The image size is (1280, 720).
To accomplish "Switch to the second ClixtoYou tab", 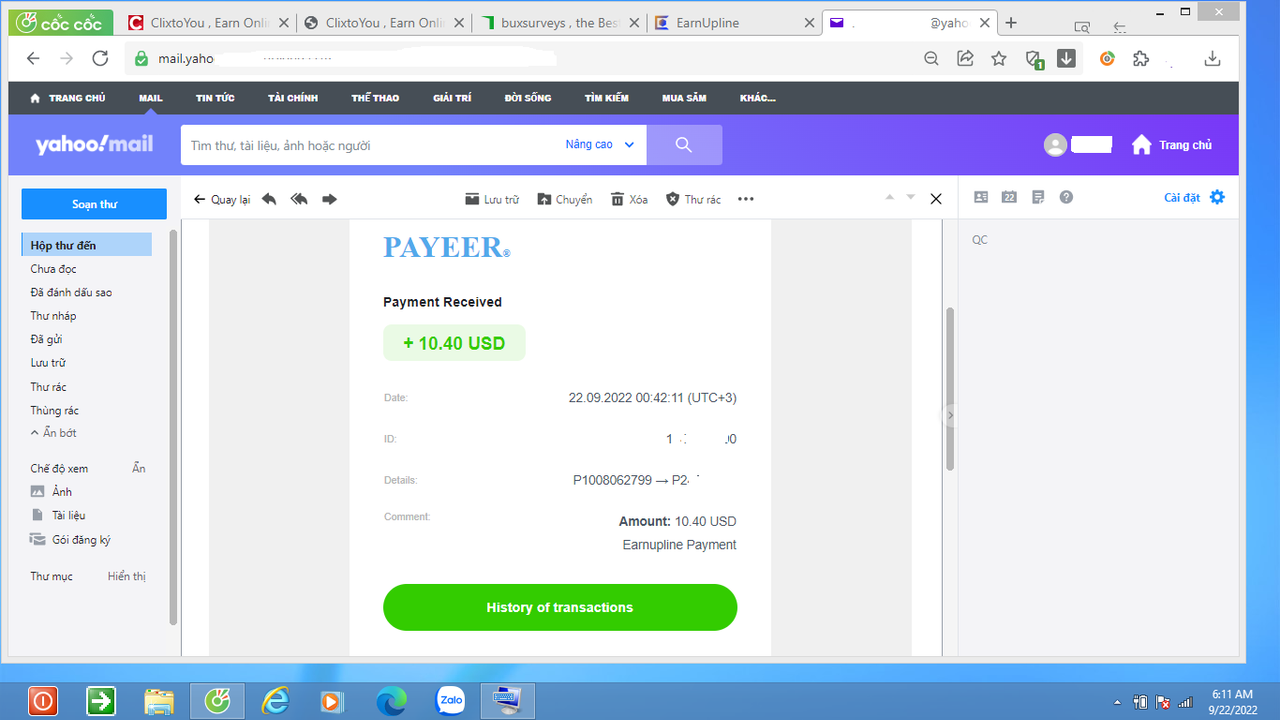I will coord(386,23).
